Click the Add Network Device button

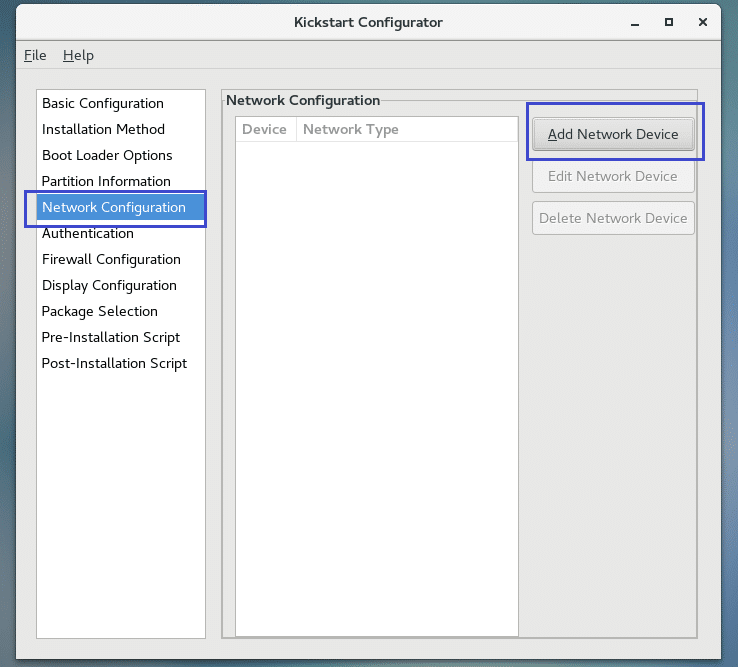coord(613,134)
